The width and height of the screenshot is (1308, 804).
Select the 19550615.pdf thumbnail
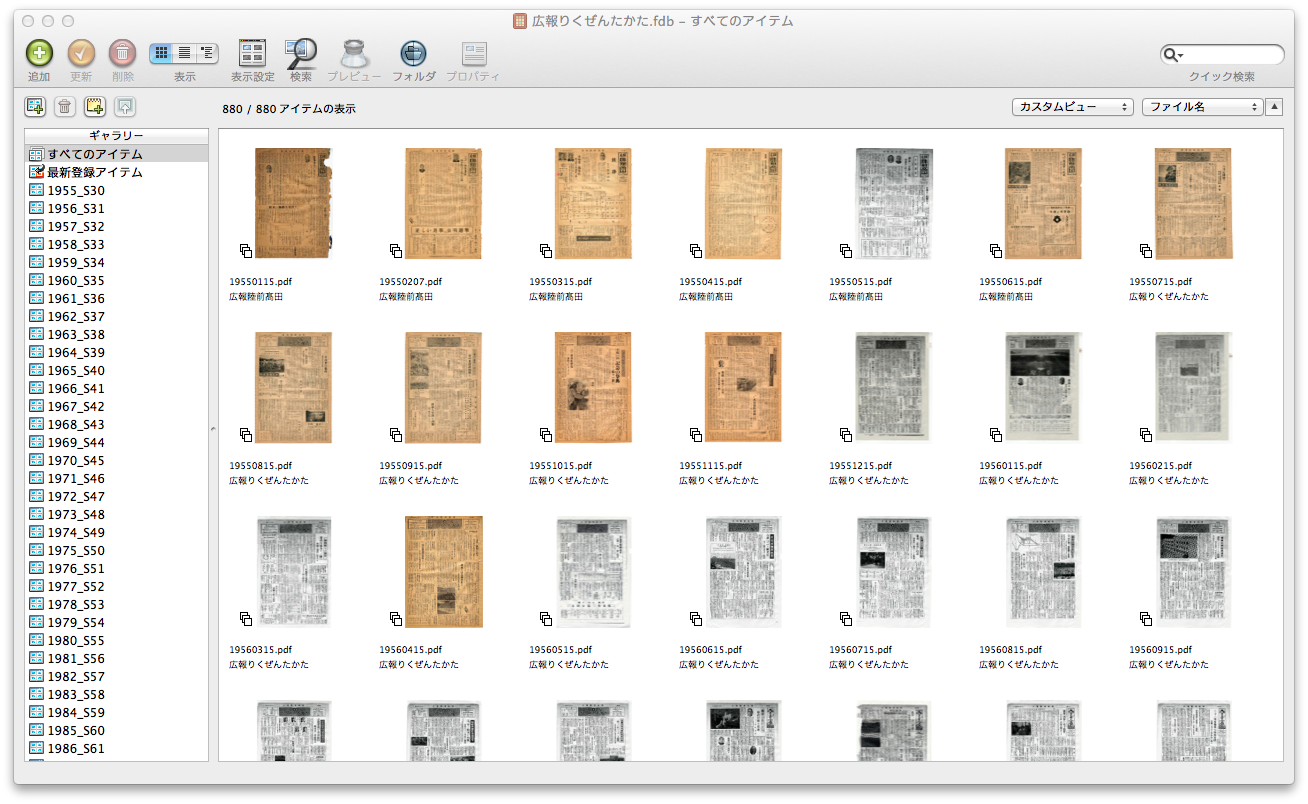tap(1043, 204)
